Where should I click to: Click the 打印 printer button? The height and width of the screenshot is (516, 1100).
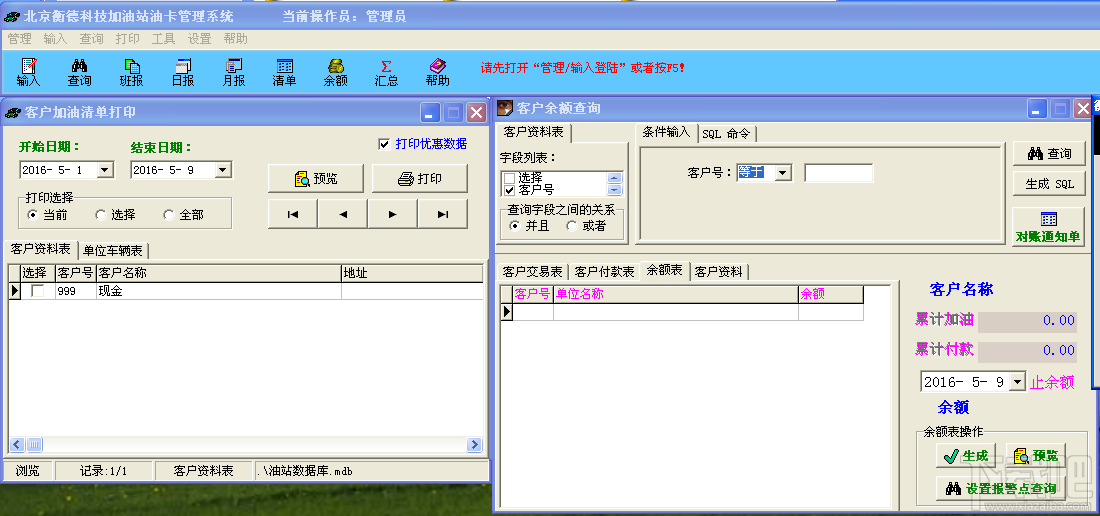coord(420,179)
